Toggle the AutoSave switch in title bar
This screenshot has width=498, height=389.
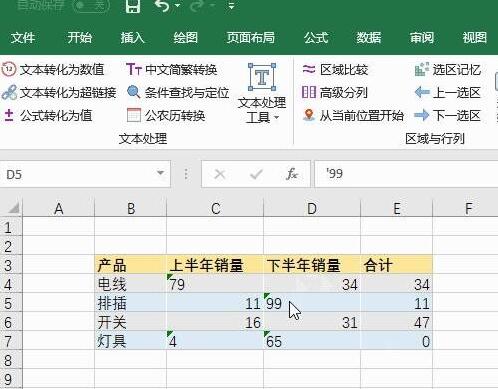pyautogui.click(x=91, y=5)
